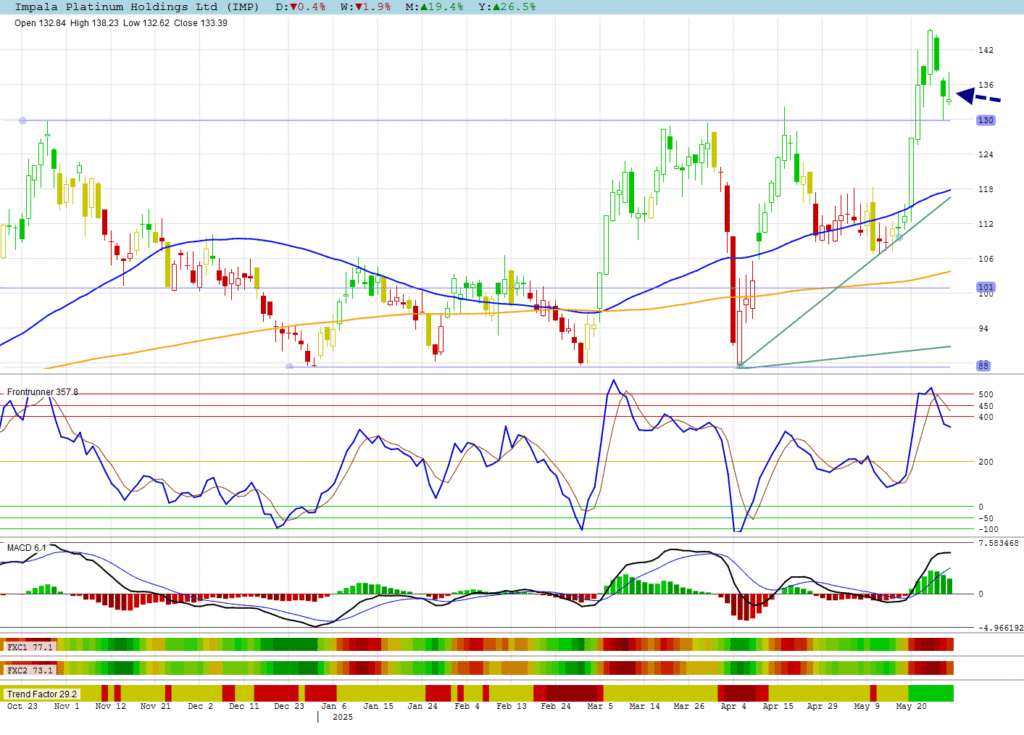Viewport: 1024px width, 735px height.
Task: Click the 500 level on Frontrunner axis
Action: [x=985, y=395]
